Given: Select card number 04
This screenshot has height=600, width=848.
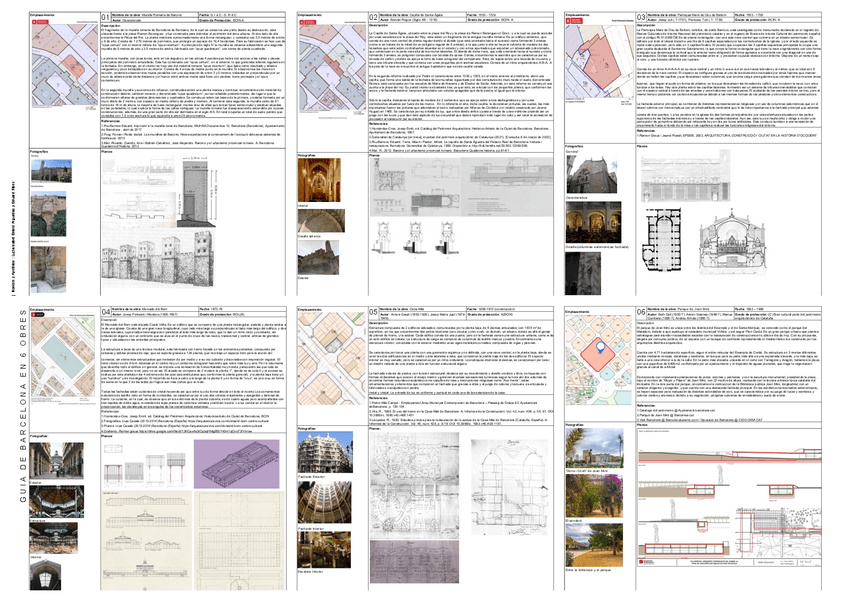Looking at the screenshot, I should coord(105,312).
